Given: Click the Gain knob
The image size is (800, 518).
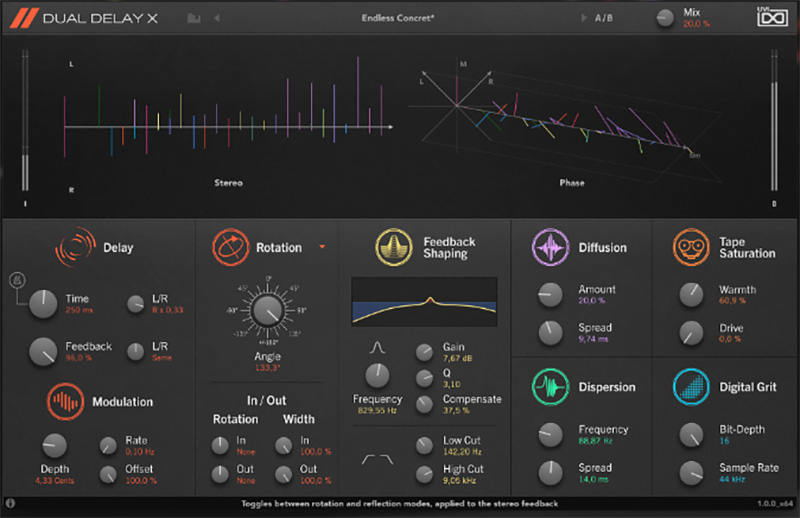Looking at the screenshot, I should [424, 352].
